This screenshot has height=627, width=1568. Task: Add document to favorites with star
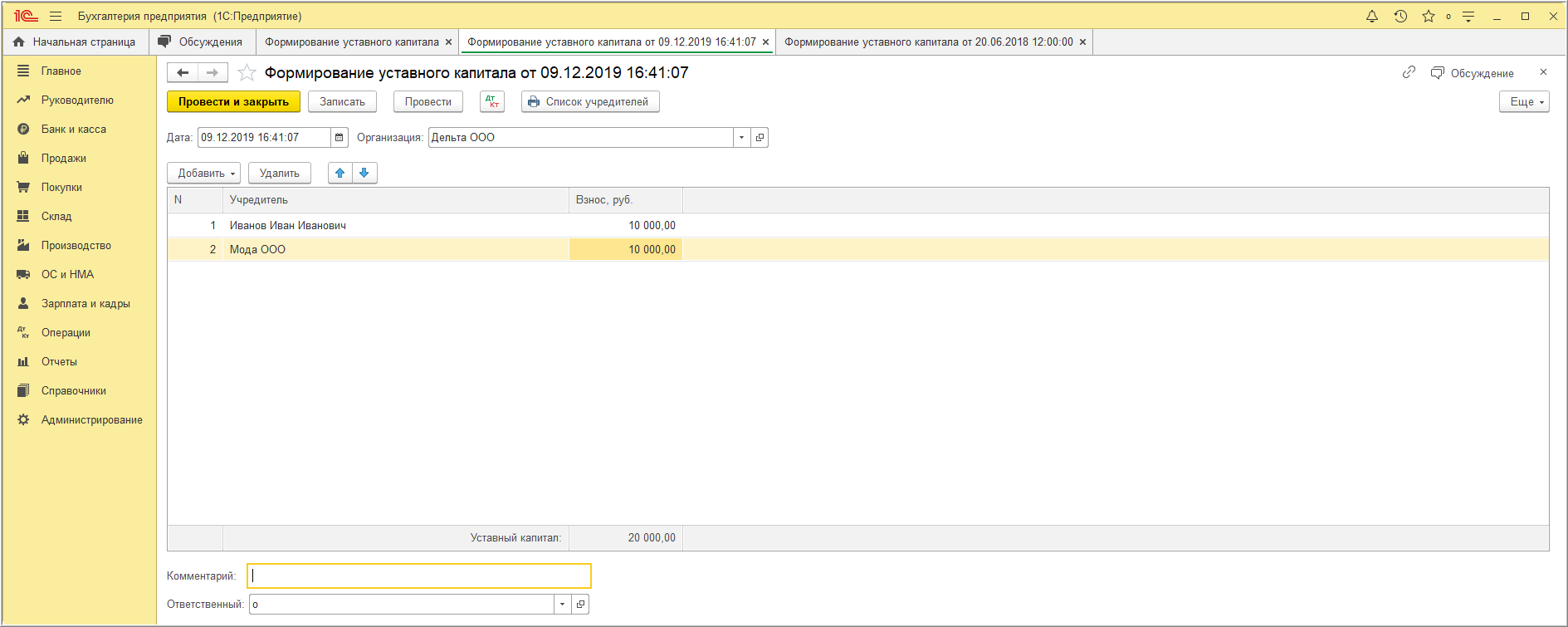coord(247,73)
